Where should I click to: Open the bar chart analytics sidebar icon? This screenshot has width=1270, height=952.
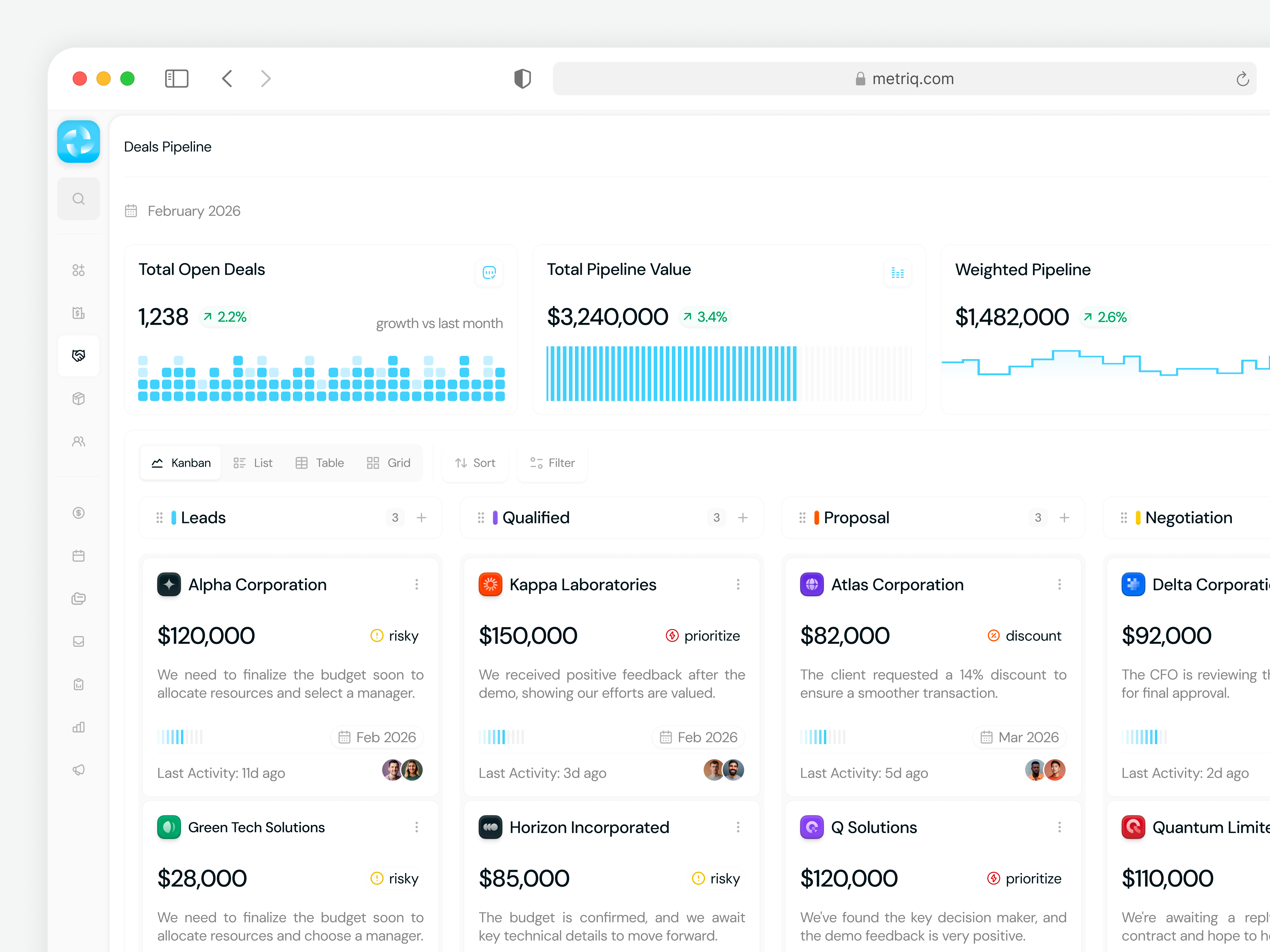(79, 727)
